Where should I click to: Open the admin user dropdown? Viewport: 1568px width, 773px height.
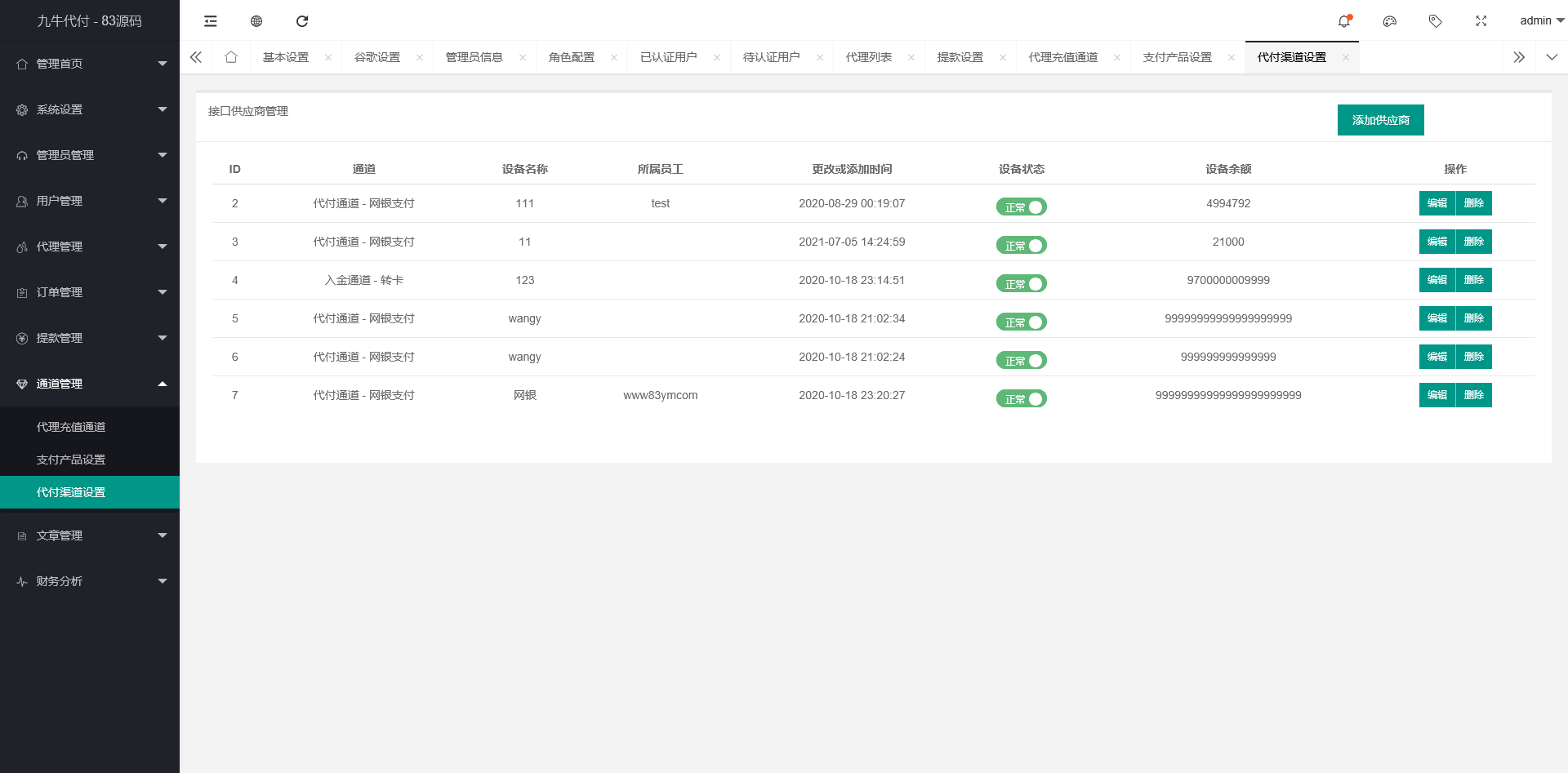[x=1540, y=21]
